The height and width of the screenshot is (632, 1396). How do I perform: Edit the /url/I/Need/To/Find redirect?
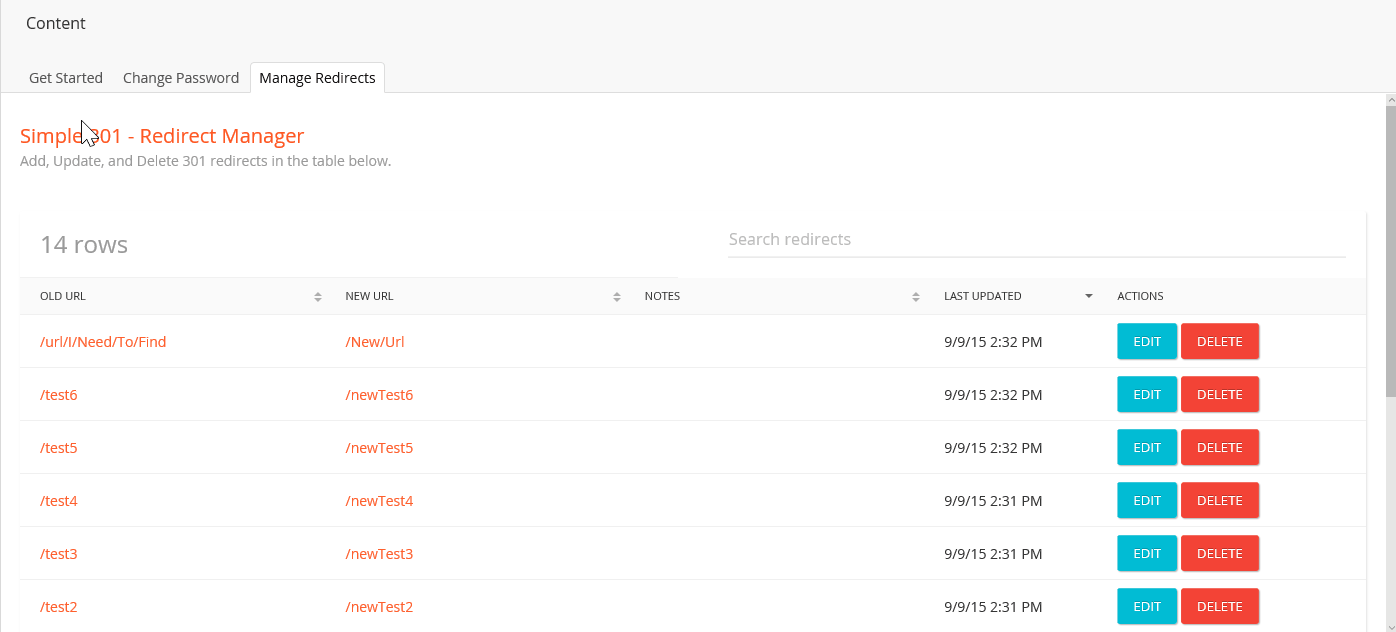click(1147, 342)
